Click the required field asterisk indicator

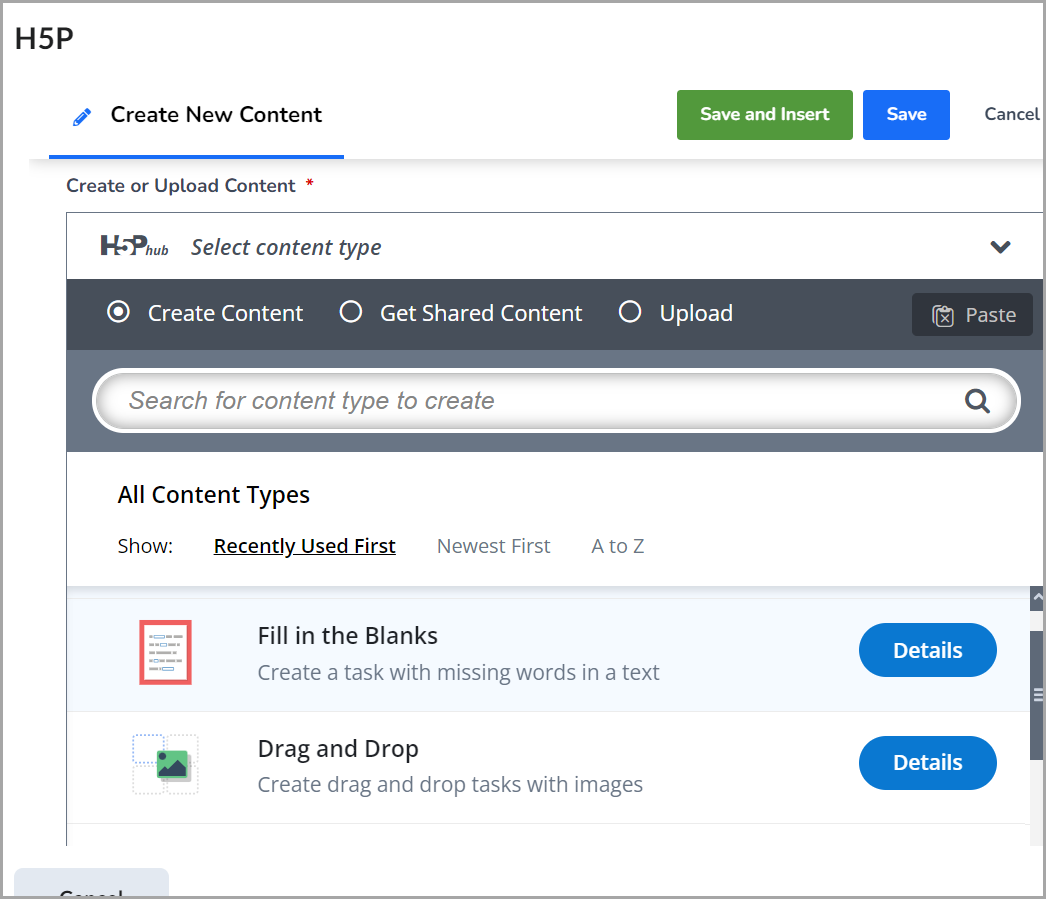308,184
